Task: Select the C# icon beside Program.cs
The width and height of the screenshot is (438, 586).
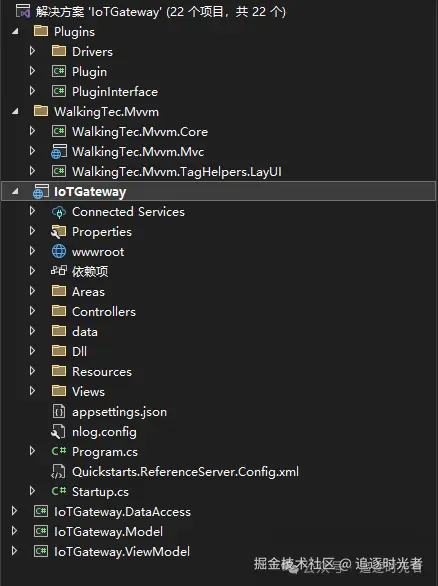Action: click(59, 451)
